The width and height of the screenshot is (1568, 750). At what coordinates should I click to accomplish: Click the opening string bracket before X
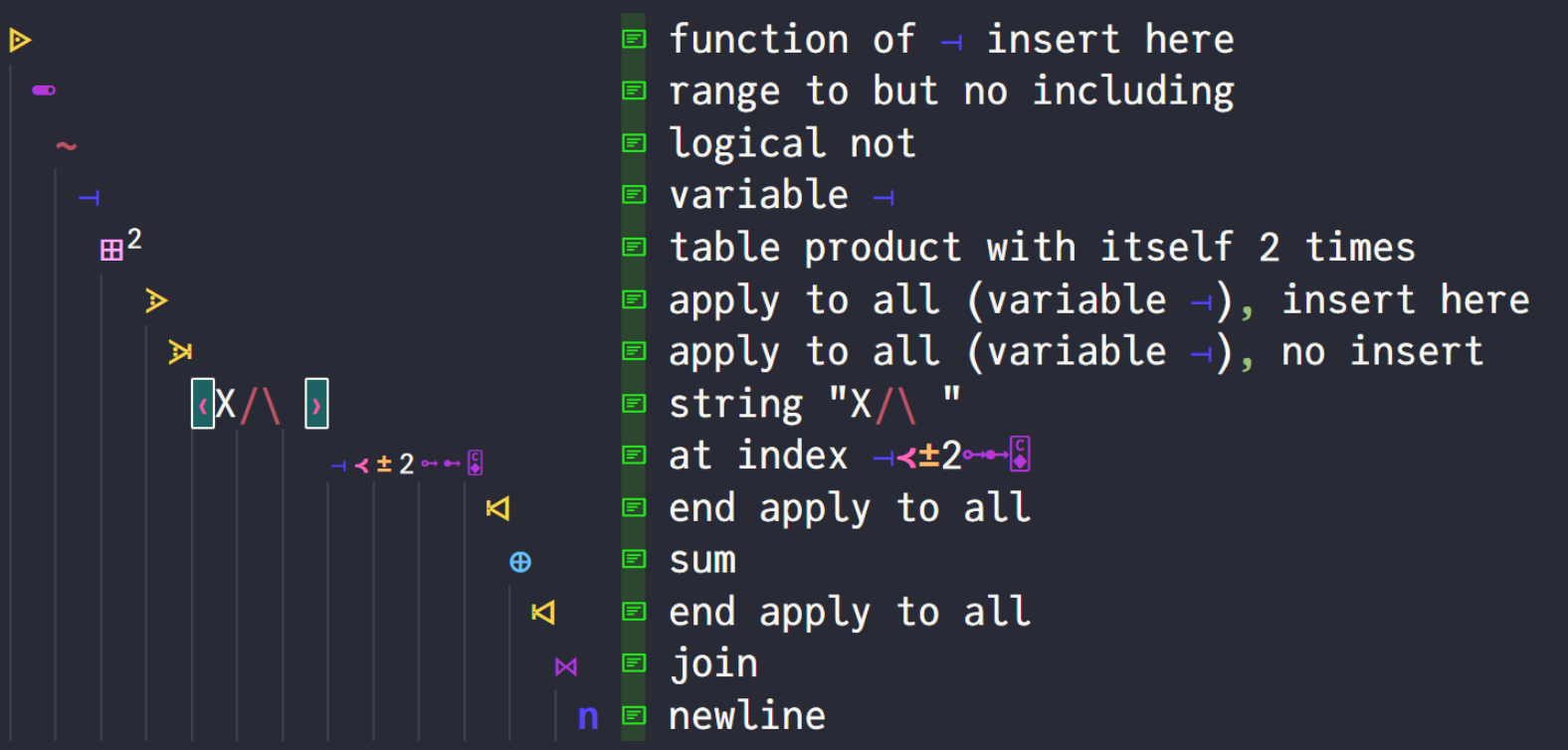pos(203,404)
